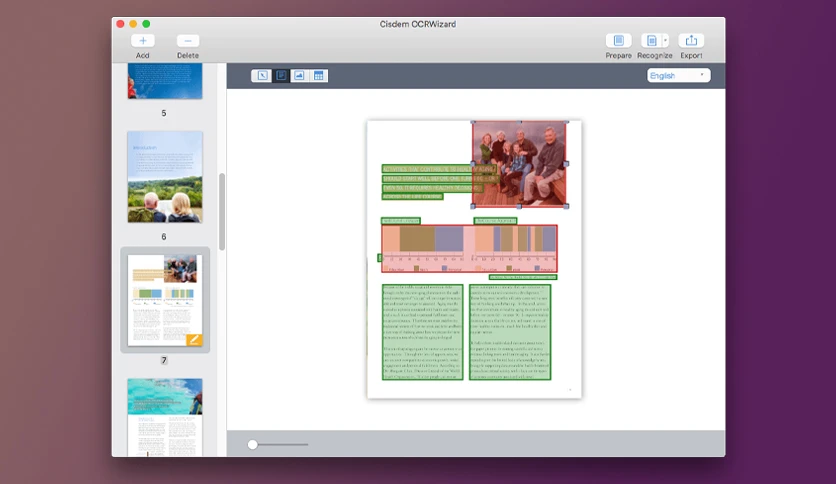Select the table zone marking tool
Image resolution: width=836 pixels, height=484 pixels.
[x=318, y=76]
